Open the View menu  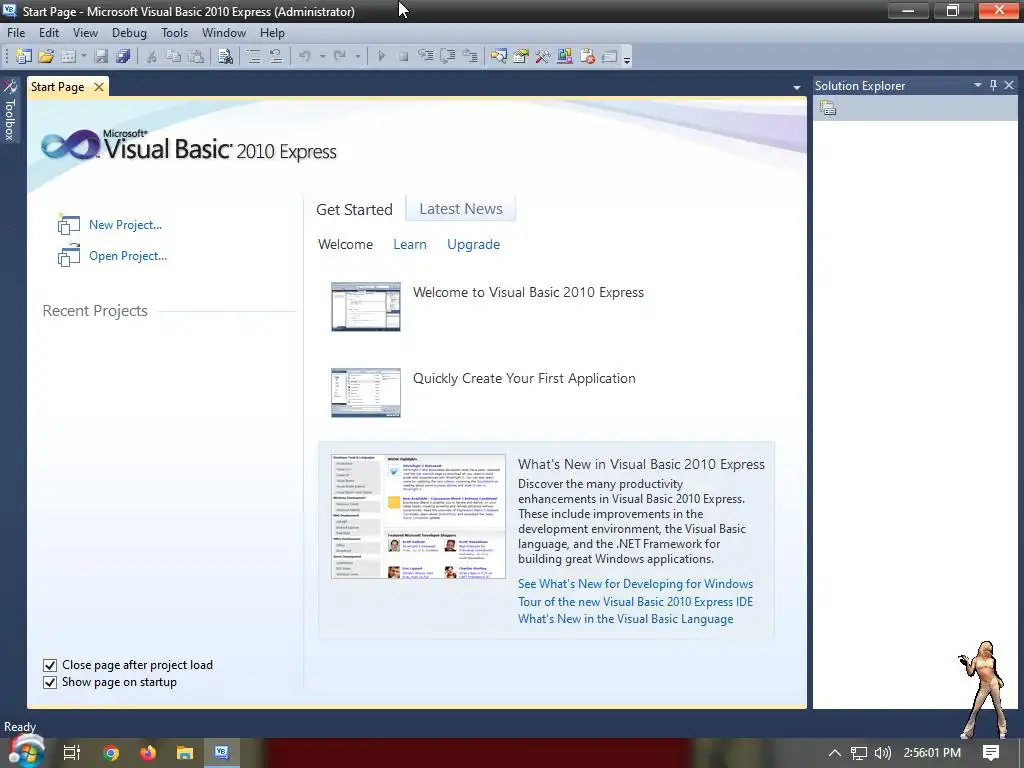pyautogui.click(x=85, y=33)
